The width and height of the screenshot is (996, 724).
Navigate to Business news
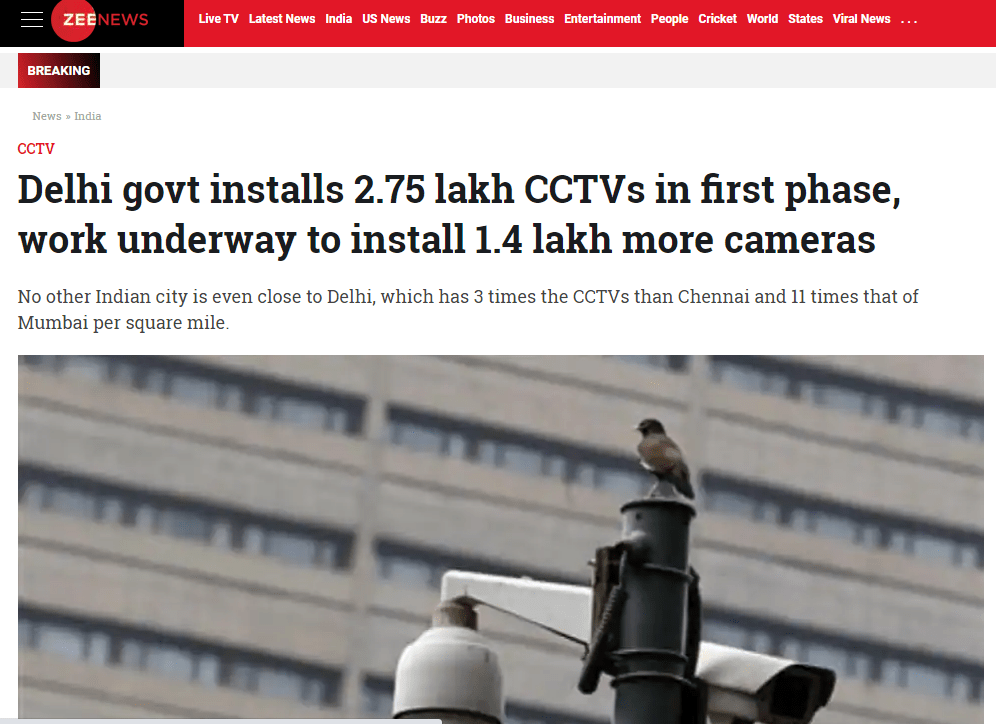click(529, 19)
